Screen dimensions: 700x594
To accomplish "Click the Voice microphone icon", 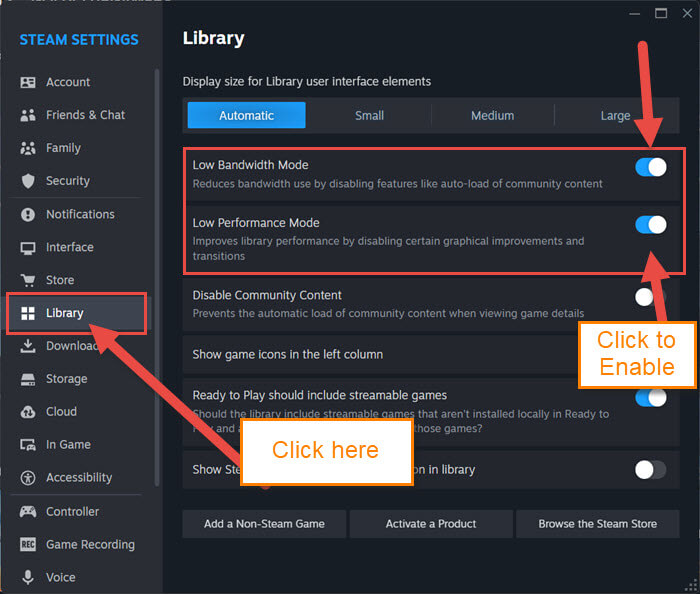I will 28,577.
